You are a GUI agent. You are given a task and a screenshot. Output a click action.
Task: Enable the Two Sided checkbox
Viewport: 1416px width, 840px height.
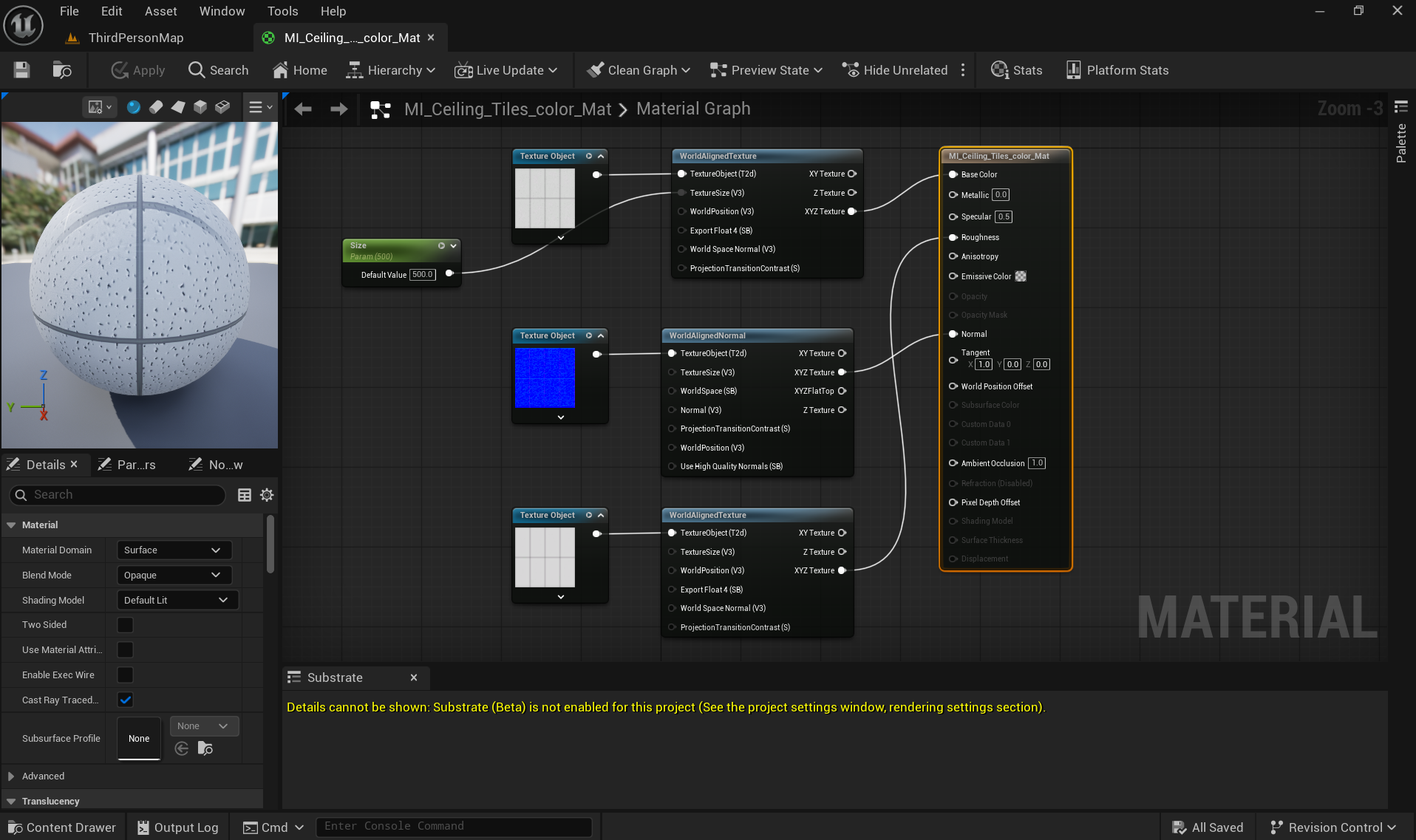(x=126, y=625)
